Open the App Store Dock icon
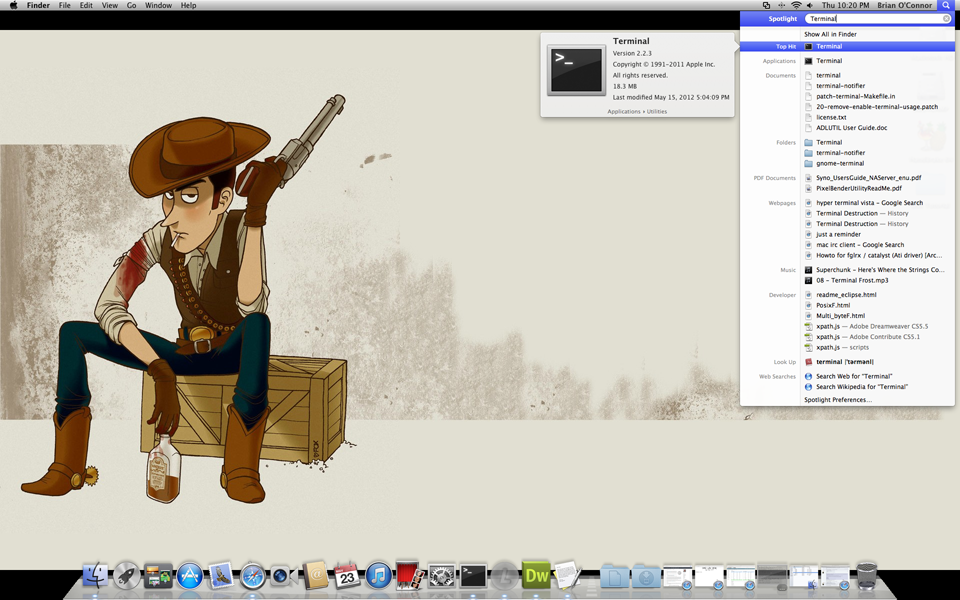Screen dimensions: 960x600 click(190, 576)
